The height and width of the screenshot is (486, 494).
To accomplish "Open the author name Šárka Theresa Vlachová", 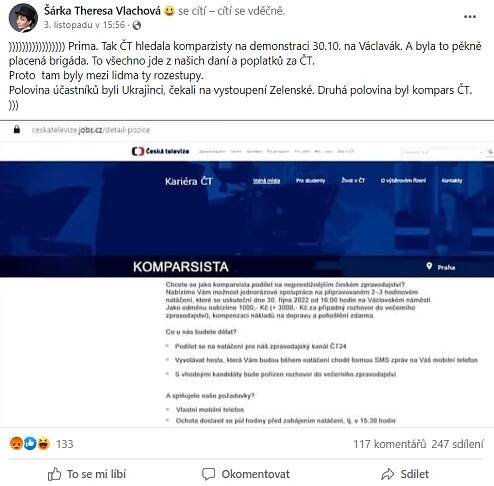I will (102, 11).
